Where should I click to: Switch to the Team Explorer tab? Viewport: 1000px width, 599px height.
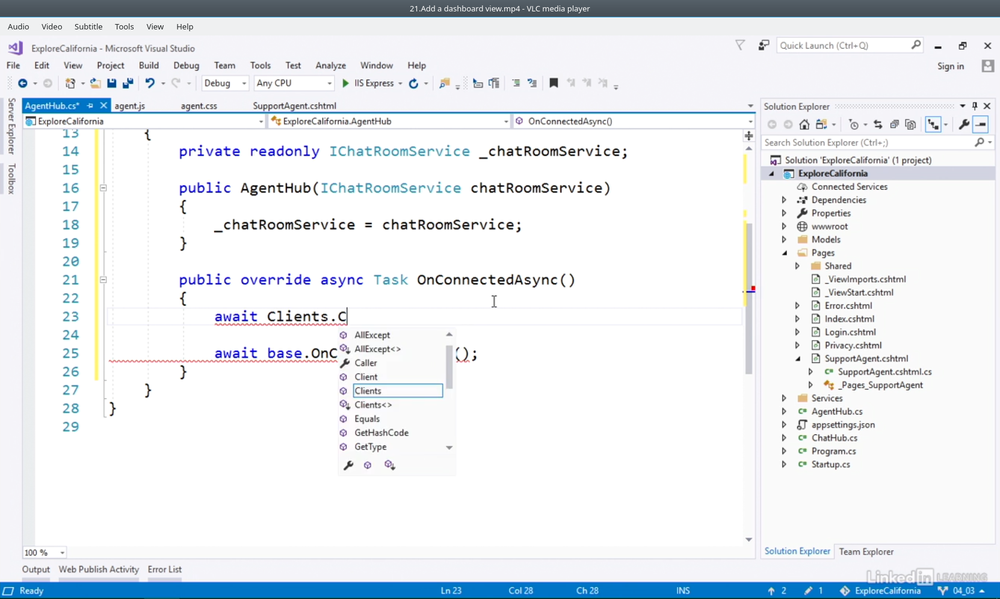[x=865, y=552]
